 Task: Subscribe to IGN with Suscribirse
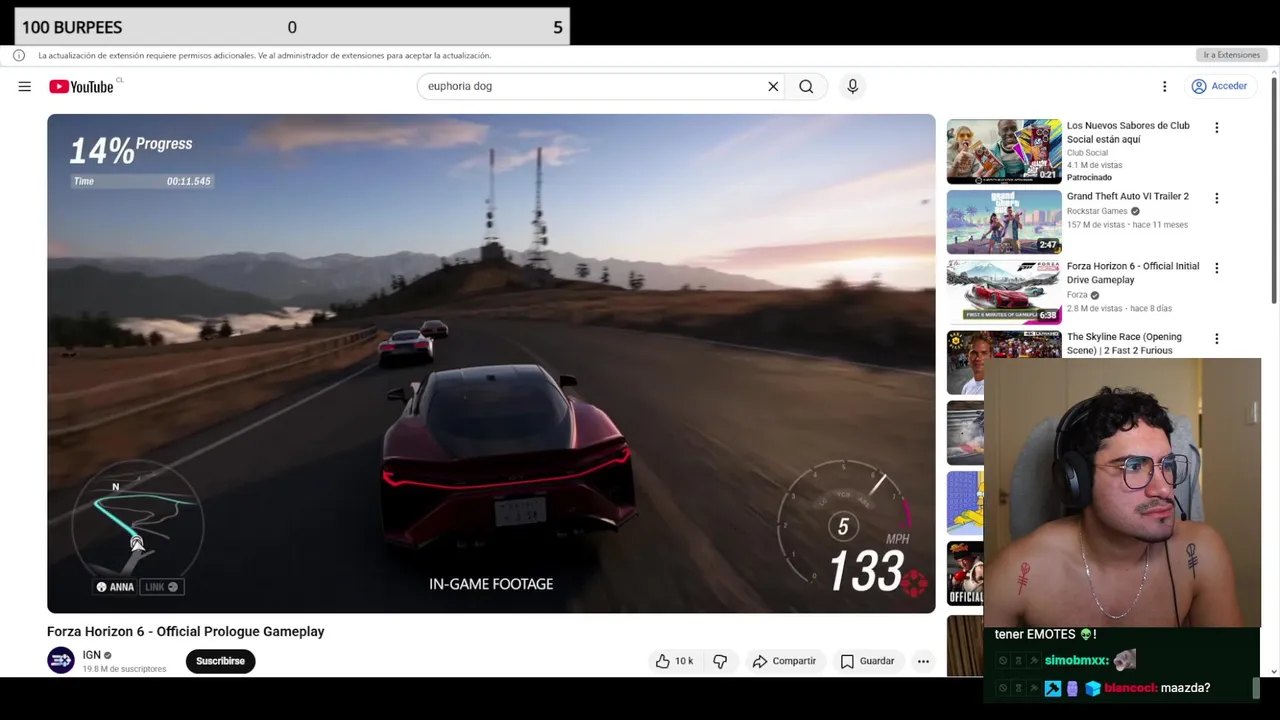point(220,661)
